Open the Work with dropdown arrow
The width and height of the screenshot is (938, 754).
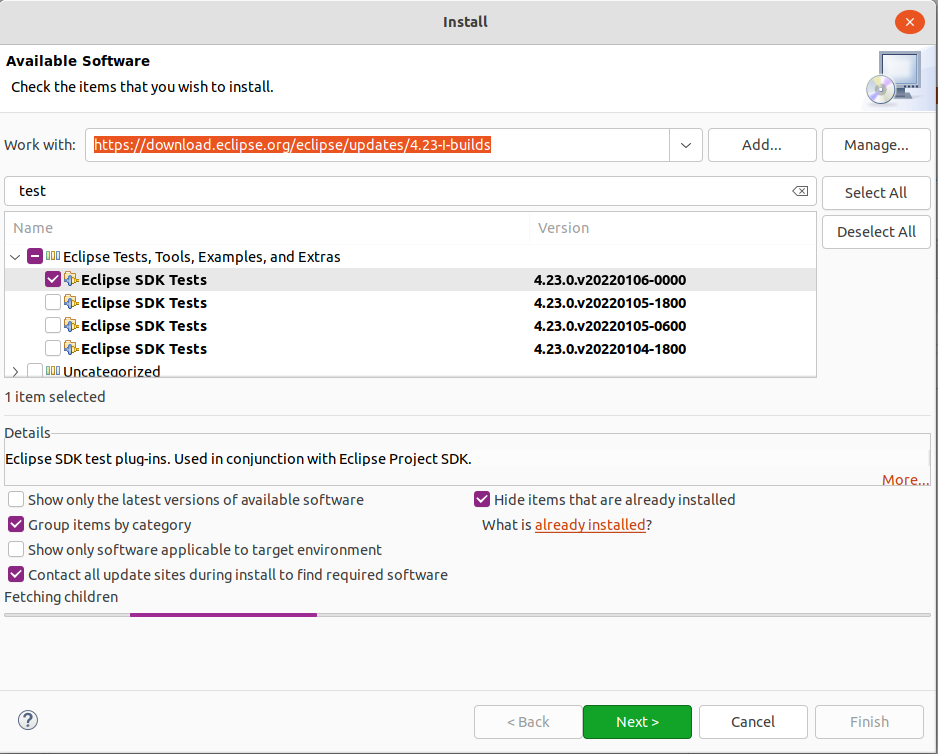coord(686,145)
